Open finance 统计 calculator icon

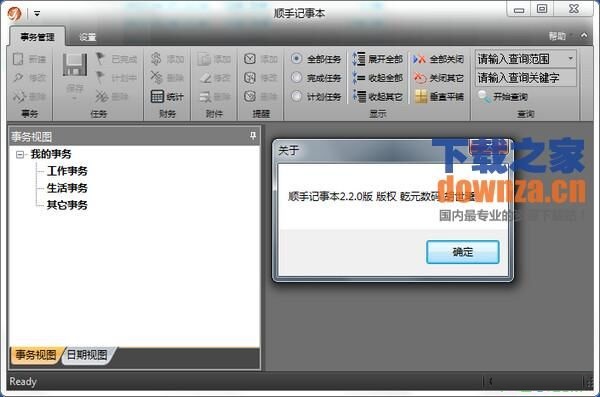[157, 96]
